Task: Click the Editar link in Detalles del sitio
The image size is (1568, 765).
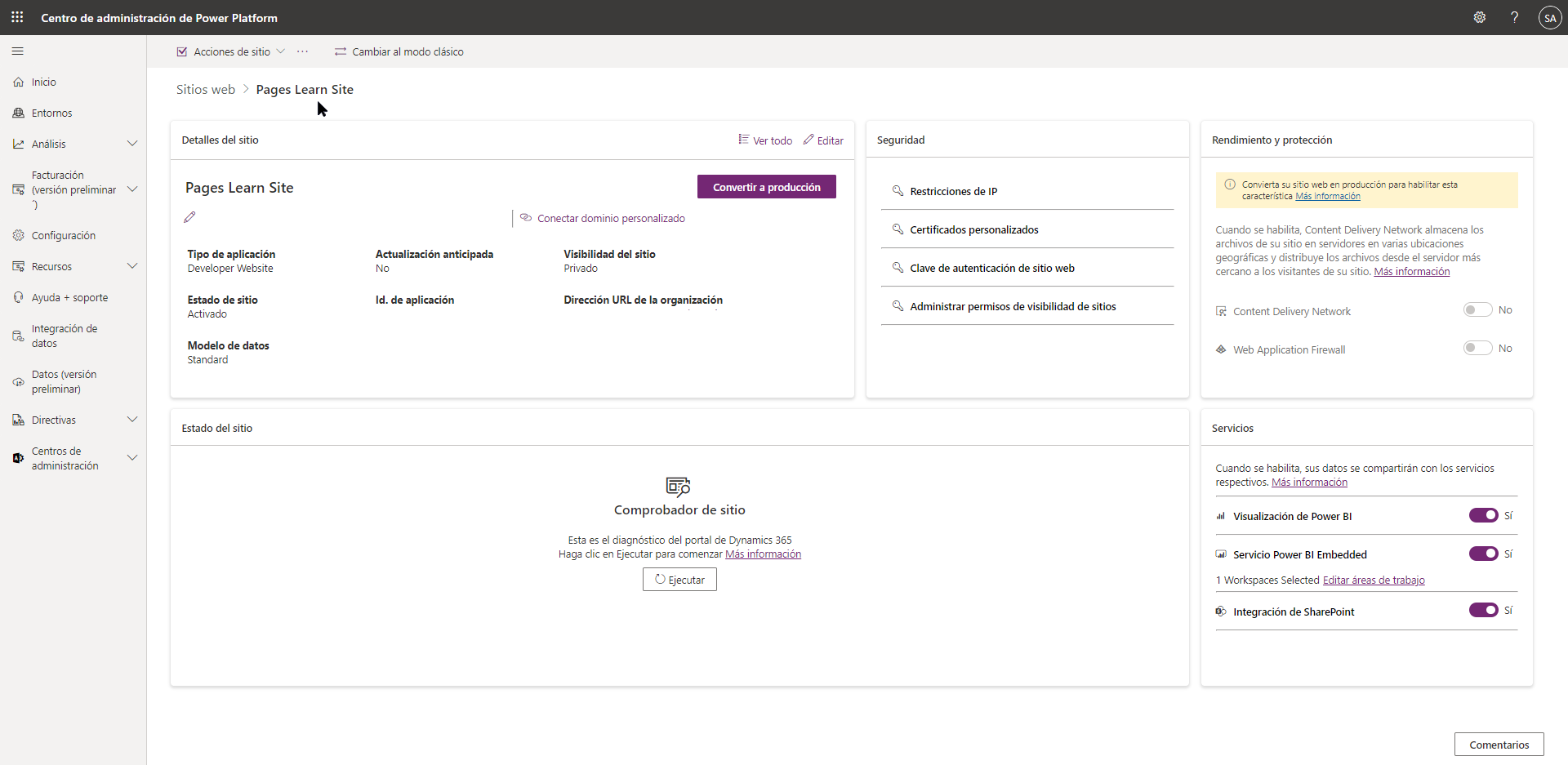Action: (x=823, y=140)
